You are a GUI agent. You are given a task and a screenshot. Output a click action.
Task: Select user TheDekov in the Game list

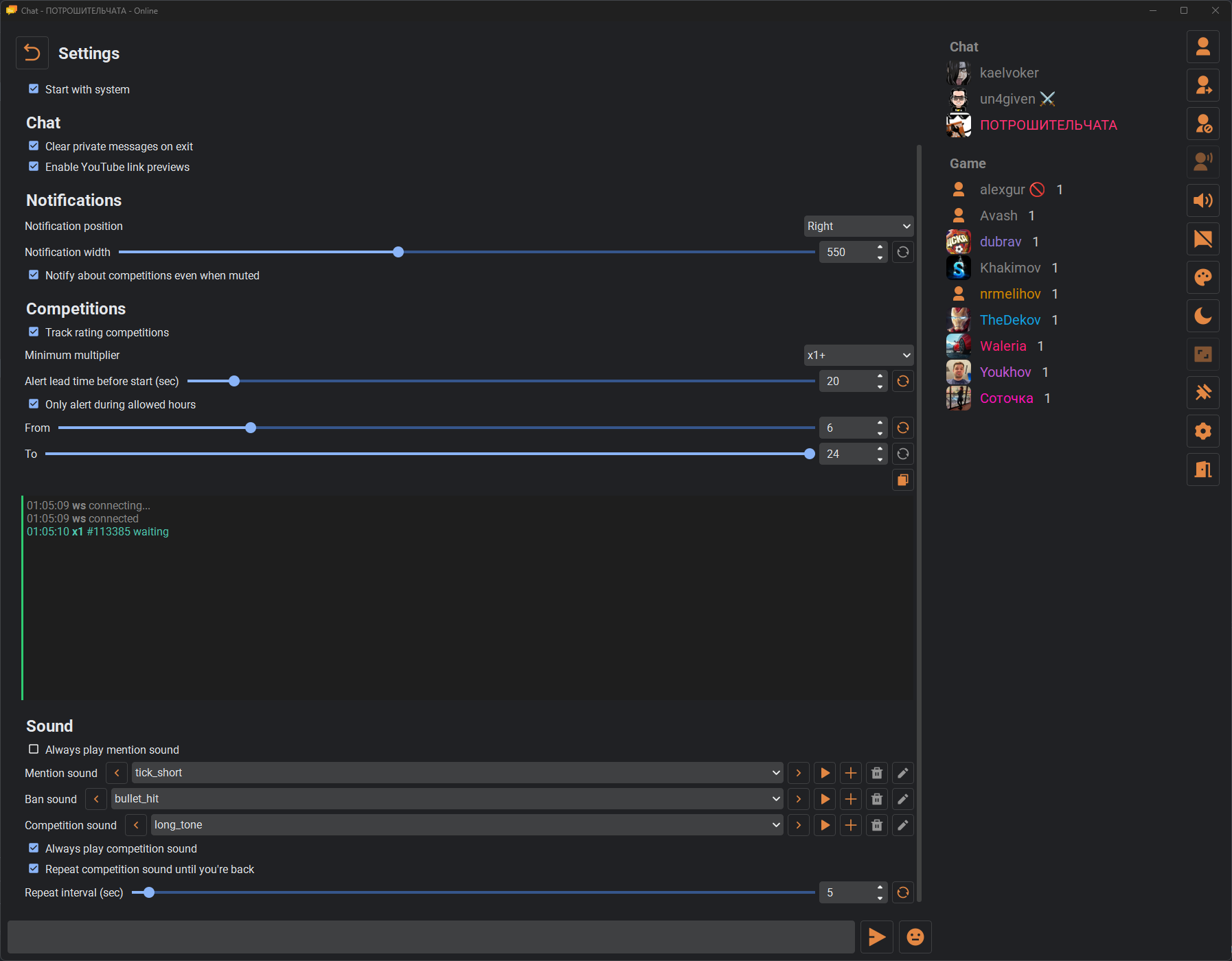point(1010,320)
